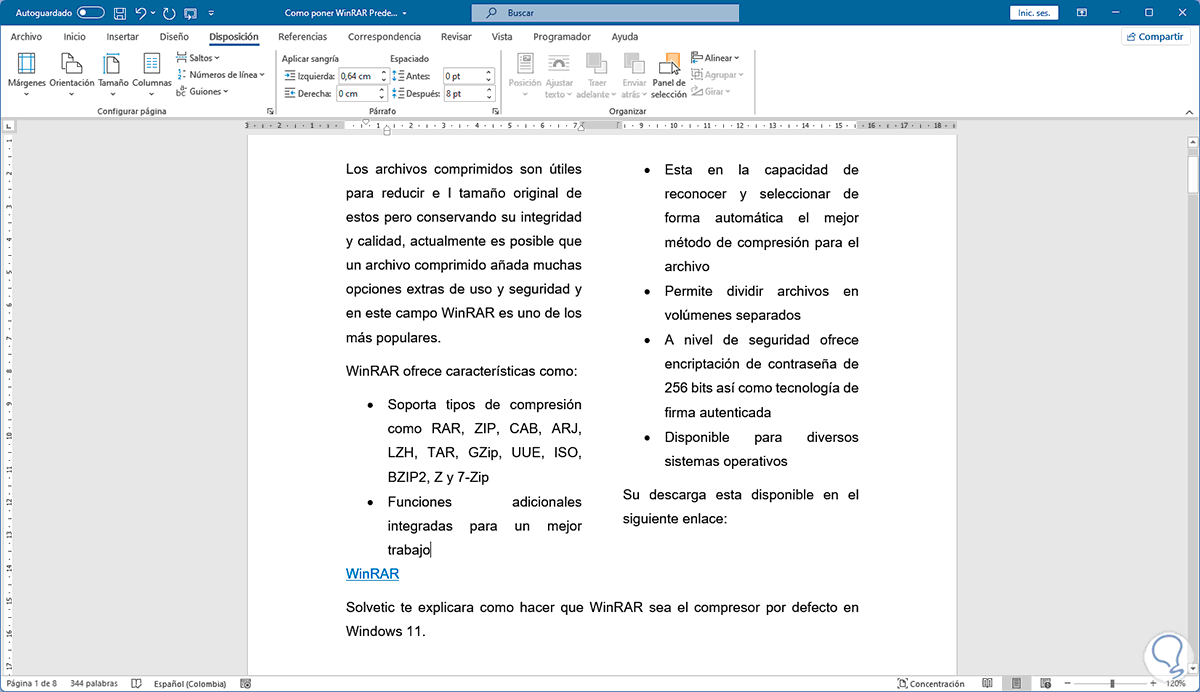
Task: Click the Compartir share button
Action: 1154,37
